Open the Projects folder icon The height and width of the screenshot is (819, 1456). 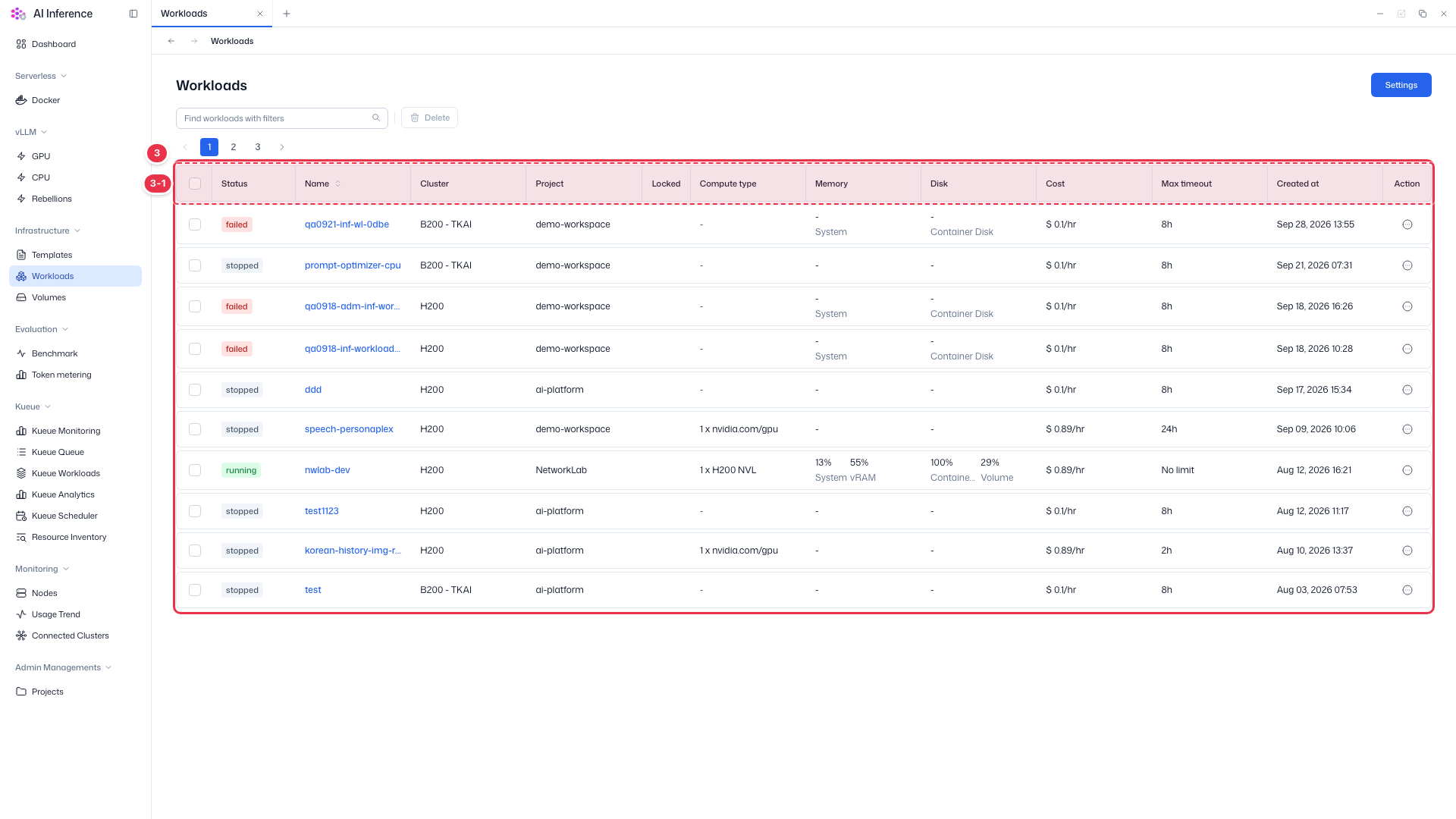21,692
